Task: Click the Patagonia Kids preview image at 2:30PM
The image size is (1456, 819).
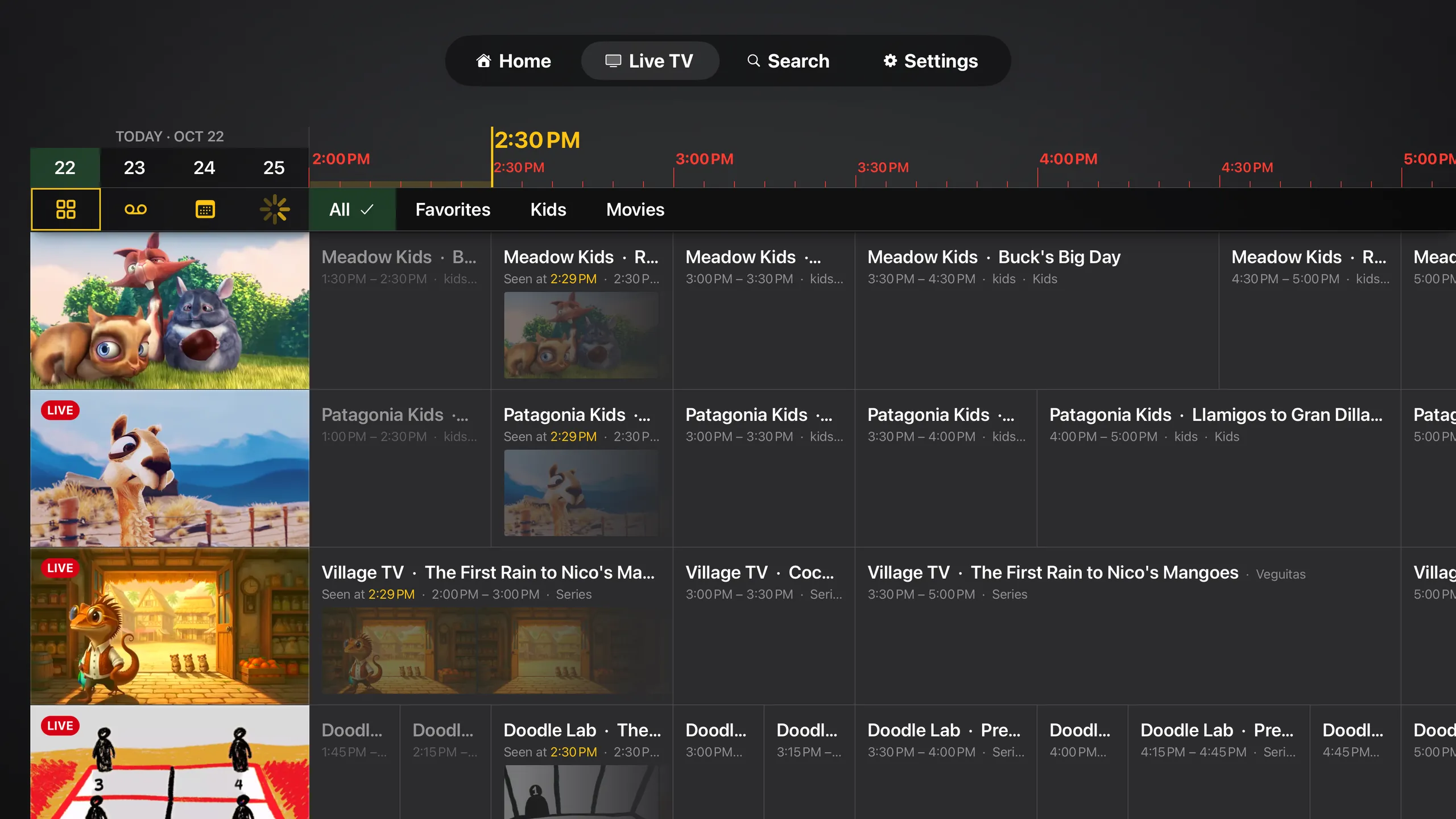Action: click(x=581, y=493)
